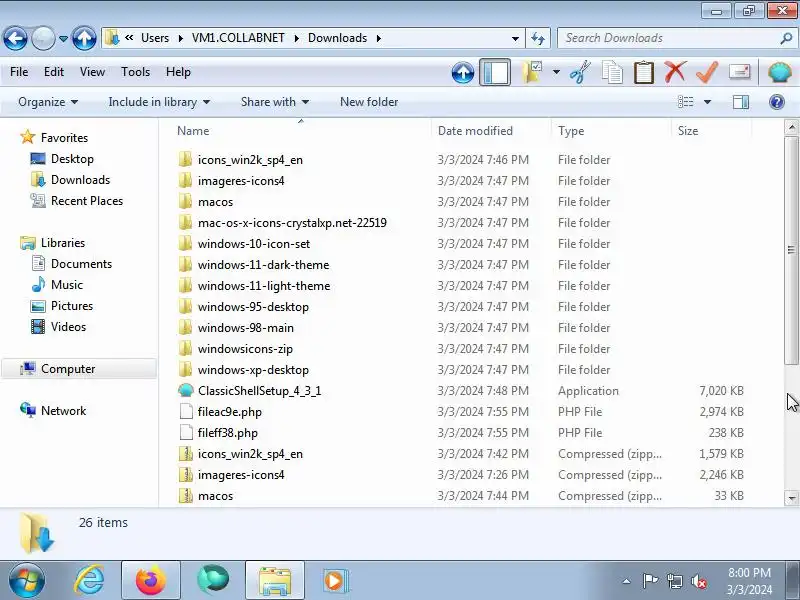The image size is (800, 600).
Task: Click the change view icon
Action: pyautogui.click(x=685, y=102)
